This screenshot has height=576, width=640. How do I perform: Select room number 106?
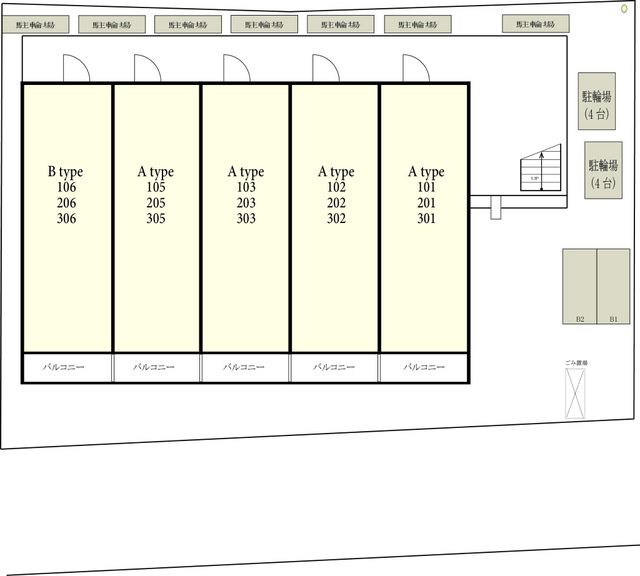coord(66,187)
